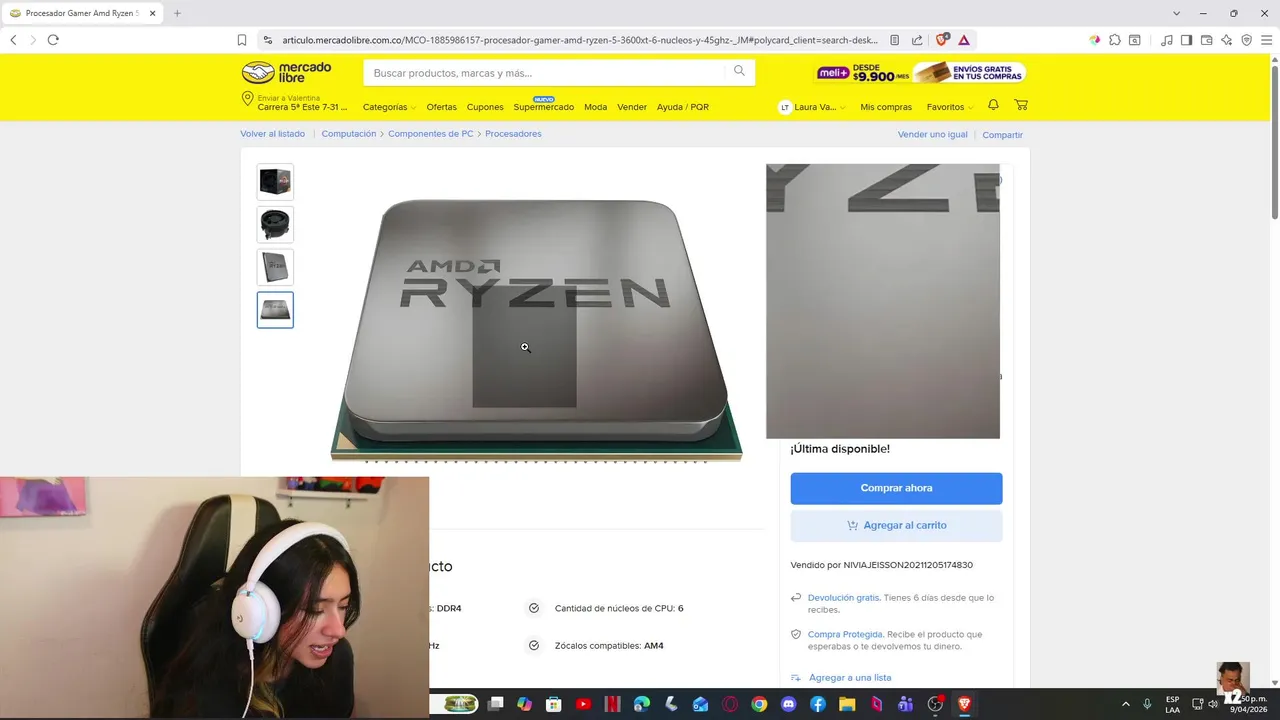Open Microsoft Teams from taskbar
1280x720 pixels.
click(906, 704)
